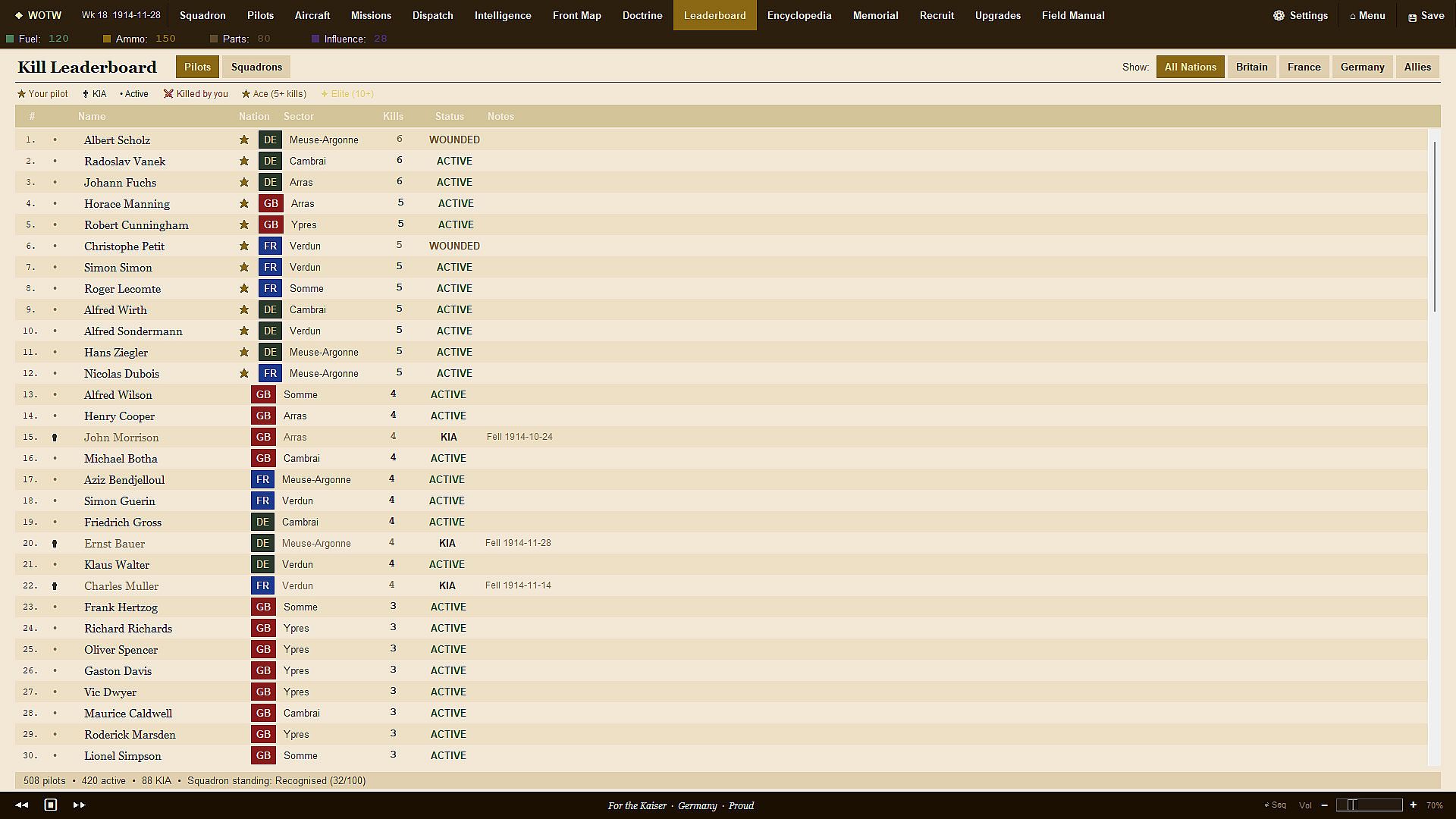Increase volume with the plus button
This screenshot has height=819, width=1456.
tap(1414, 805)
